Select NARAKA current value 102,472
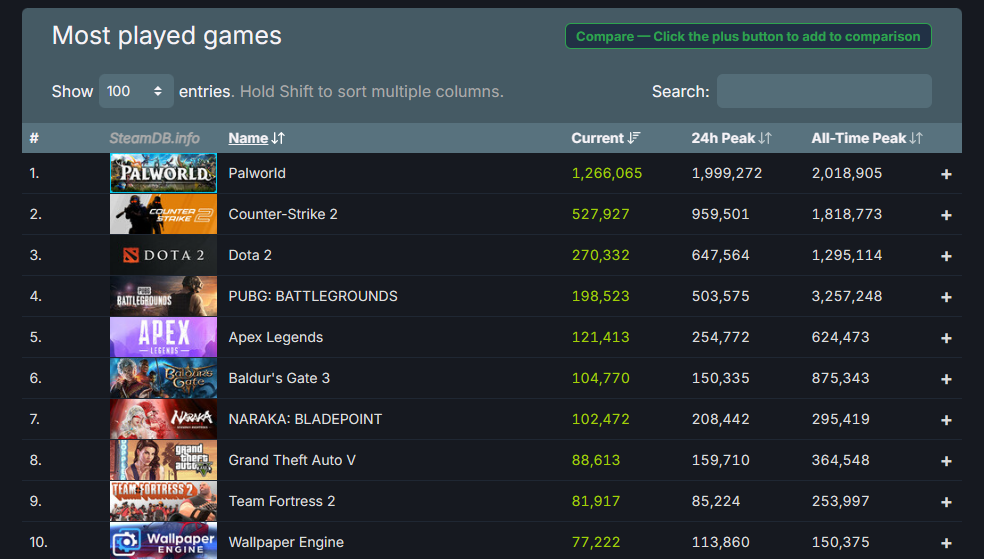This screenshot has width=984, height=559. [x=601, y=419]
